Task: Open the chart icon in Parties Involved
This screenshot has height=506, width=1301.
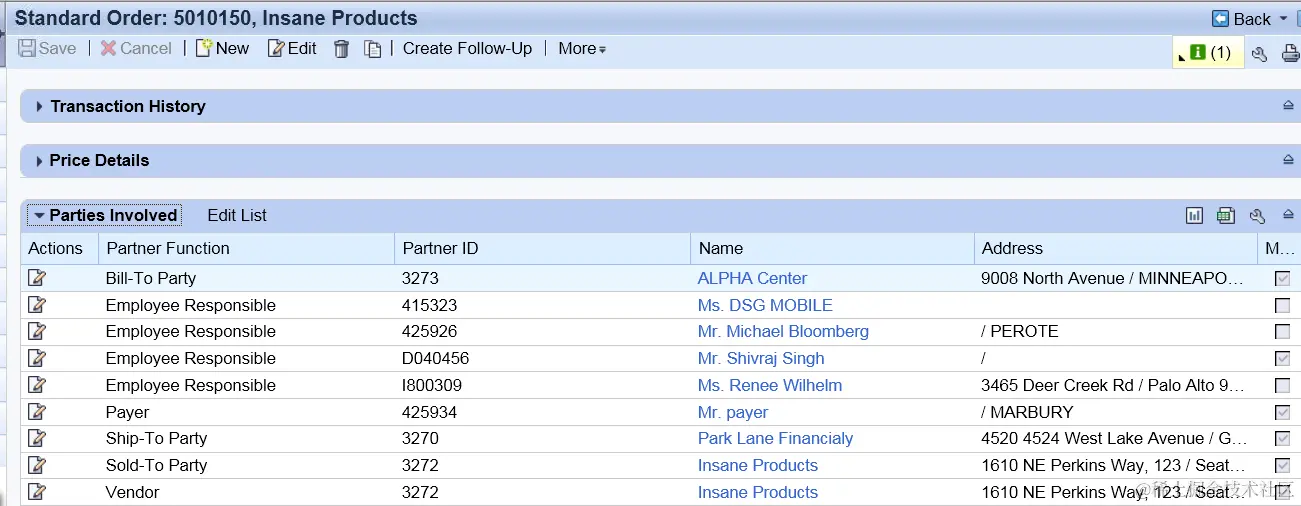Action: pos(1194,215)
